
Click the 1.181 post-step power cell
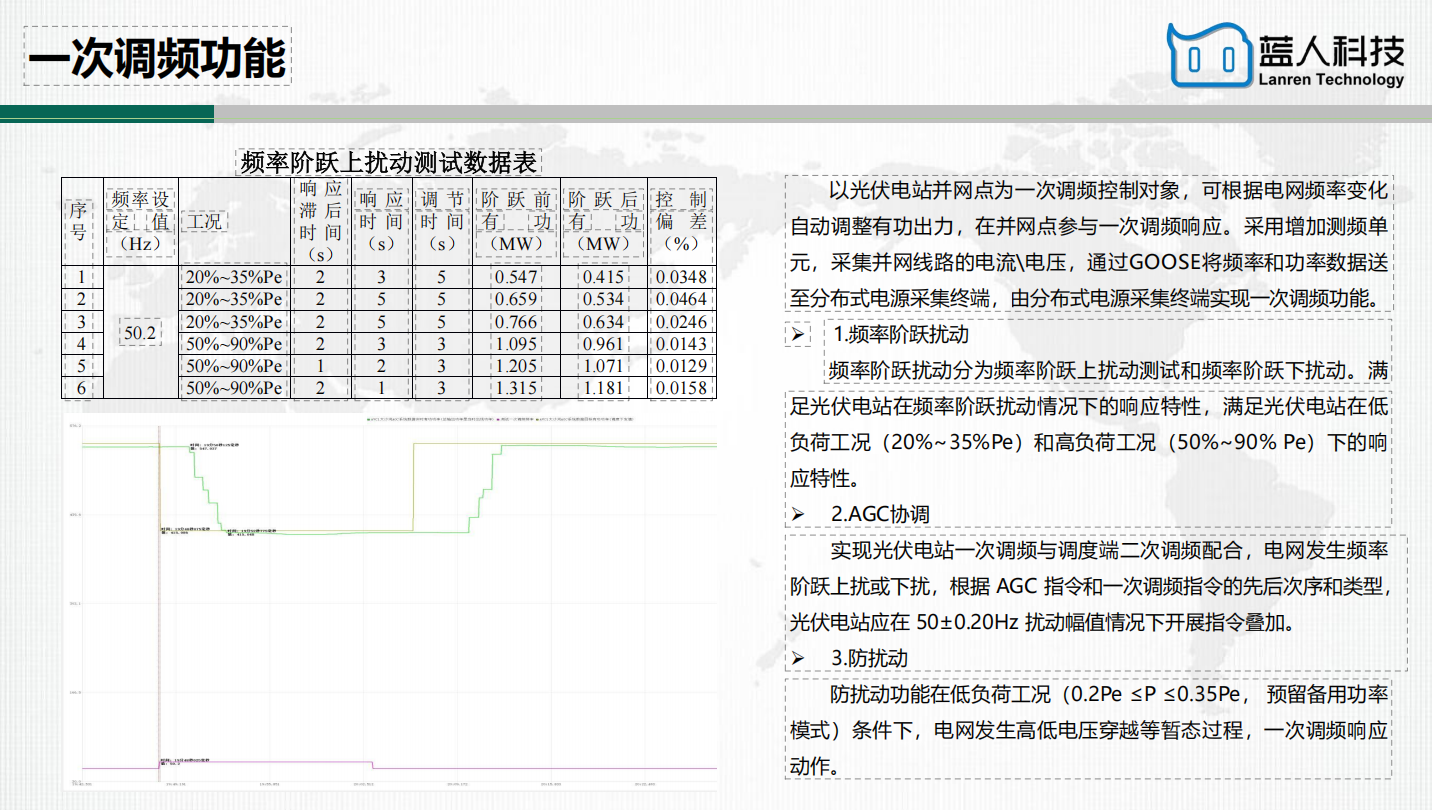click(x=603, y=388)
